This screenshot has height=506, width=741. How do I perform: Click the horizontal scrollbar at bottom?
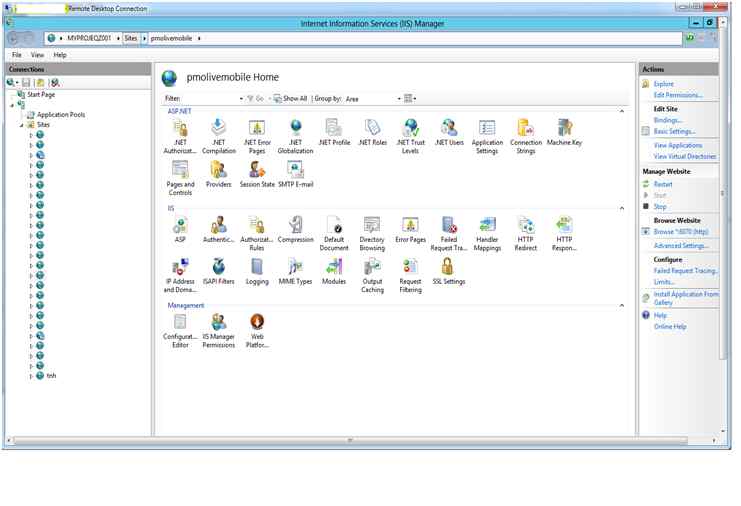350,440
